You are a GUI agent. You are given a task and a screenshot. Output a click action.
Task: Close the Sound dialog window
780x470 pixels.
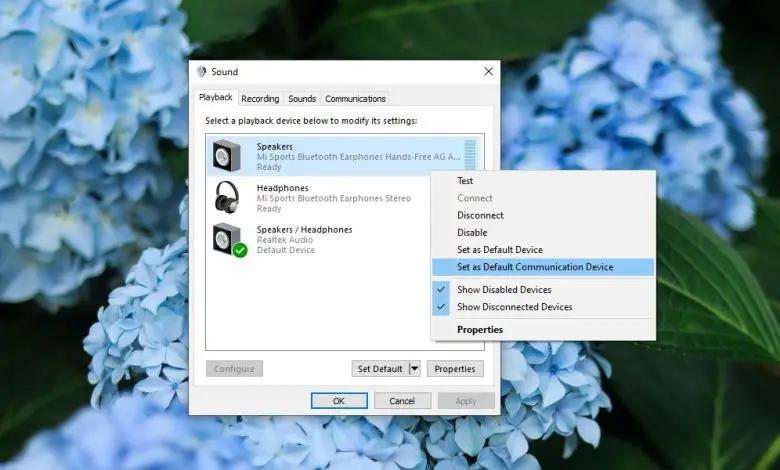point(488,72)
